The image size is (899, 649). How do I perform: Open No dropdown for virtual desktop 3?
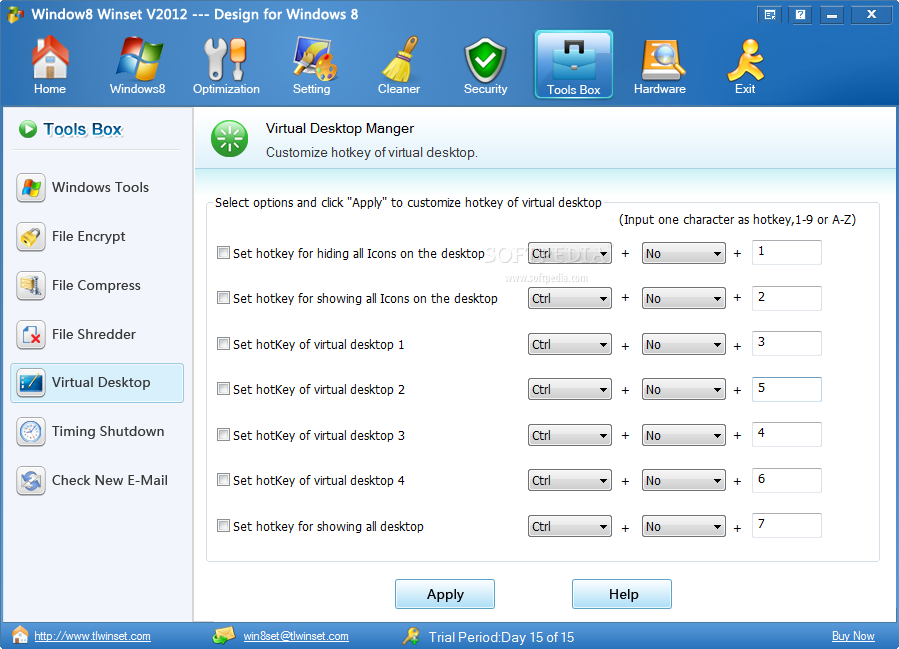683,435
